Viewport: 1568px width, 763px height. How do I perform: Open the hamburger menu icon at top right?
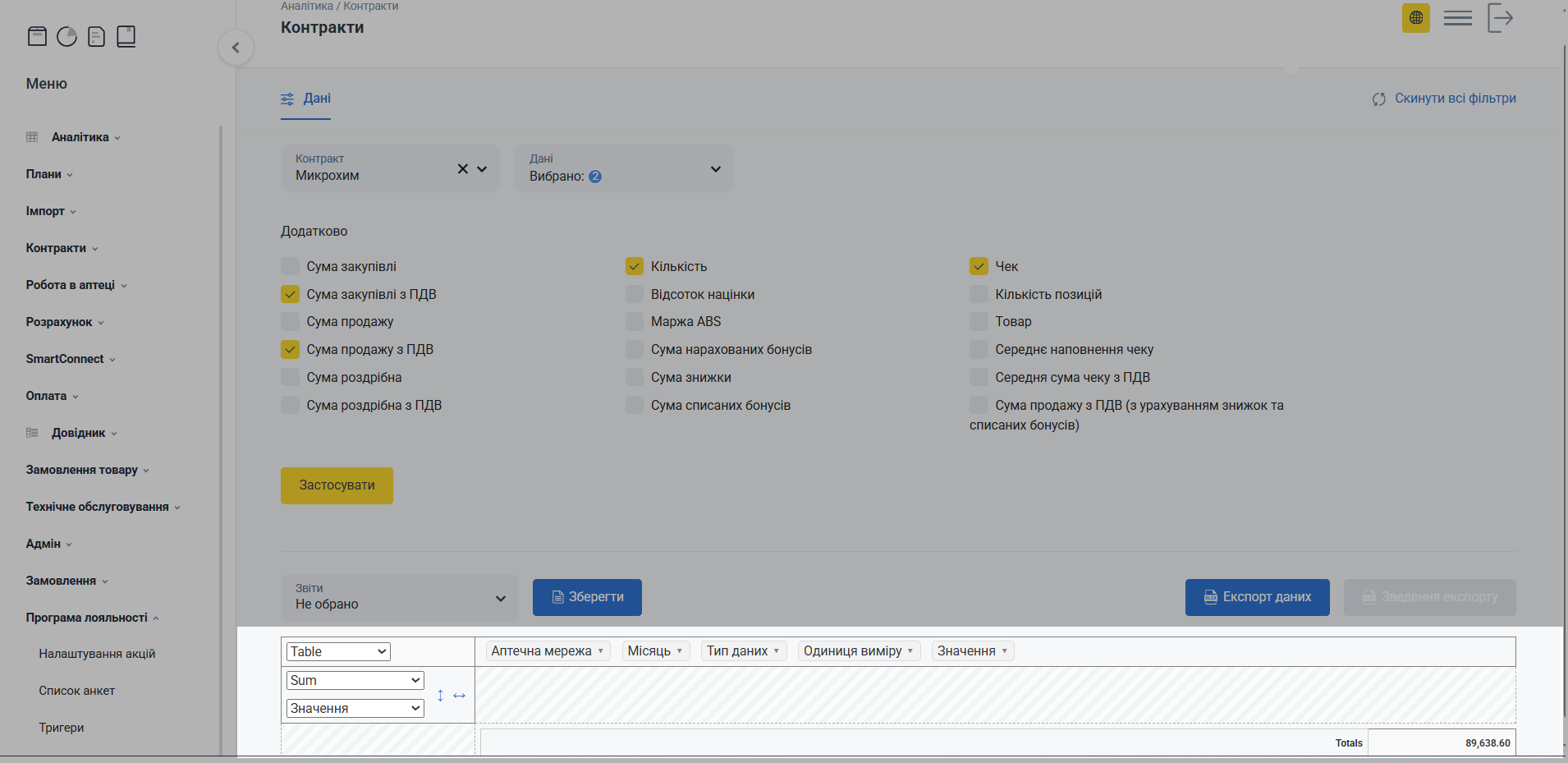tap(1457, 18)
